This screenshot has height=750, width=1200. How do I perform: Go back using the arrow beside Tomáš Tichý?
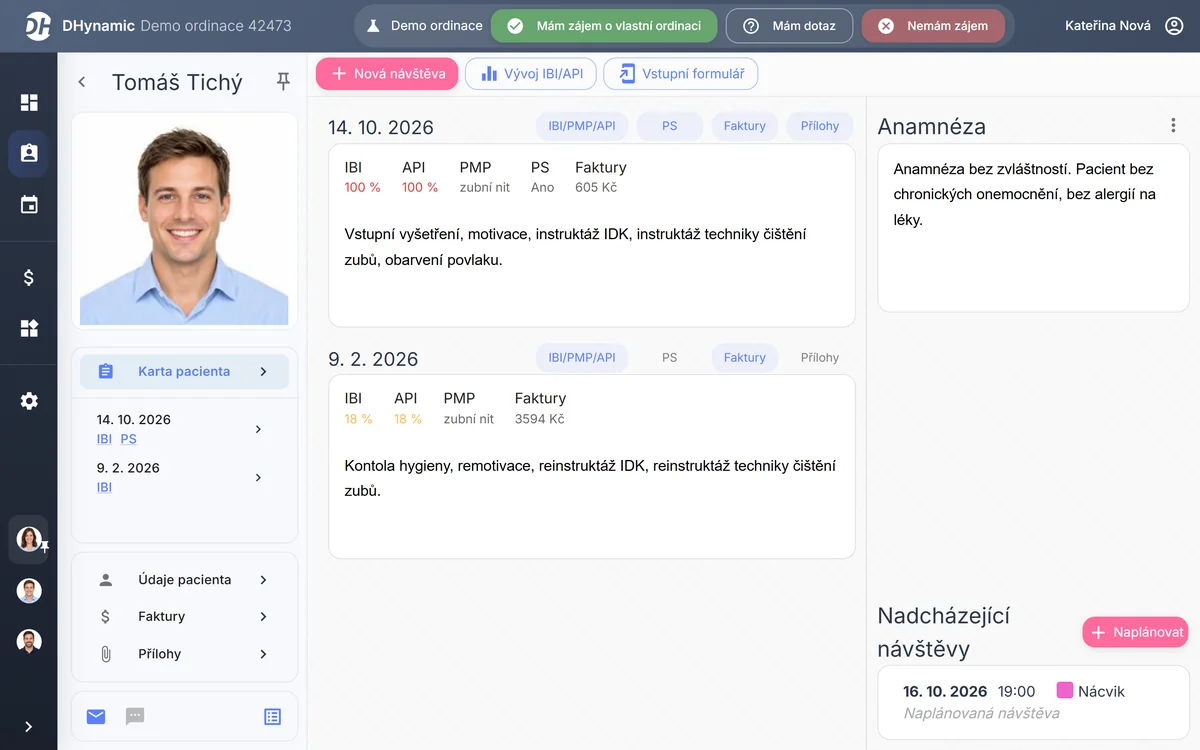click(82, 82)
